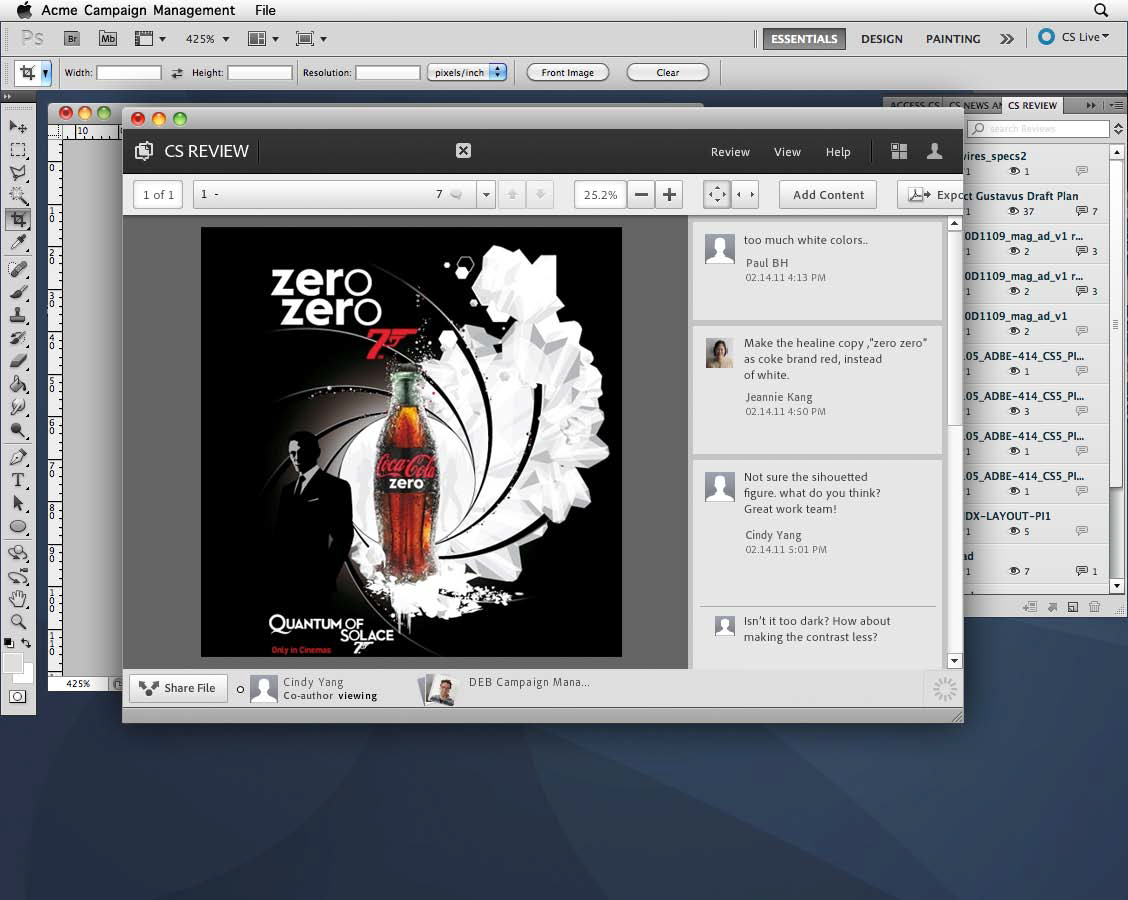Swap width and height values

177,73
